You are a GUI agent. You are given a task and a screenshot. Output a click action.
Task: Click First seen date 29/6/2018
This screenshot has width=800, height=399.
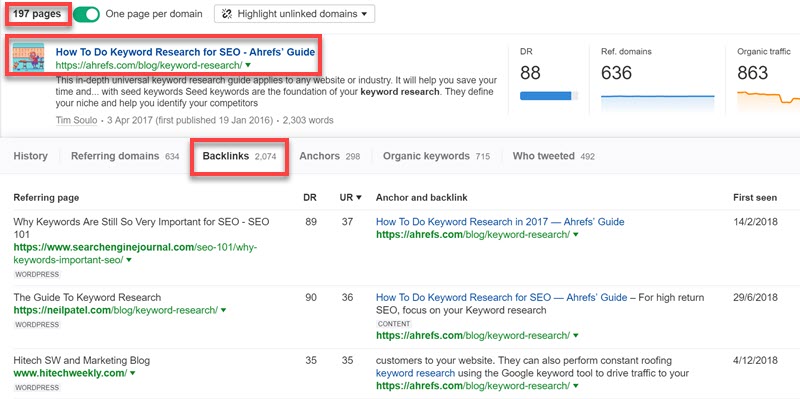click(x=756, y=297)
